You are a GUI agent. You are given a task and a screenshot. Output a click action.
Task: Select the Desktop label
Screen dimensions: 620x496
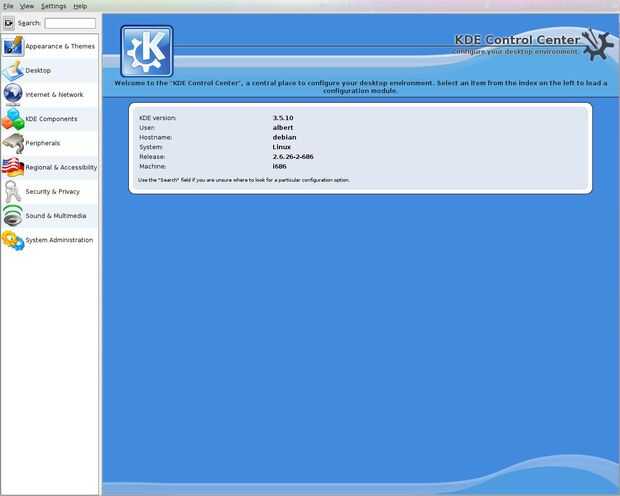(38, 70)
